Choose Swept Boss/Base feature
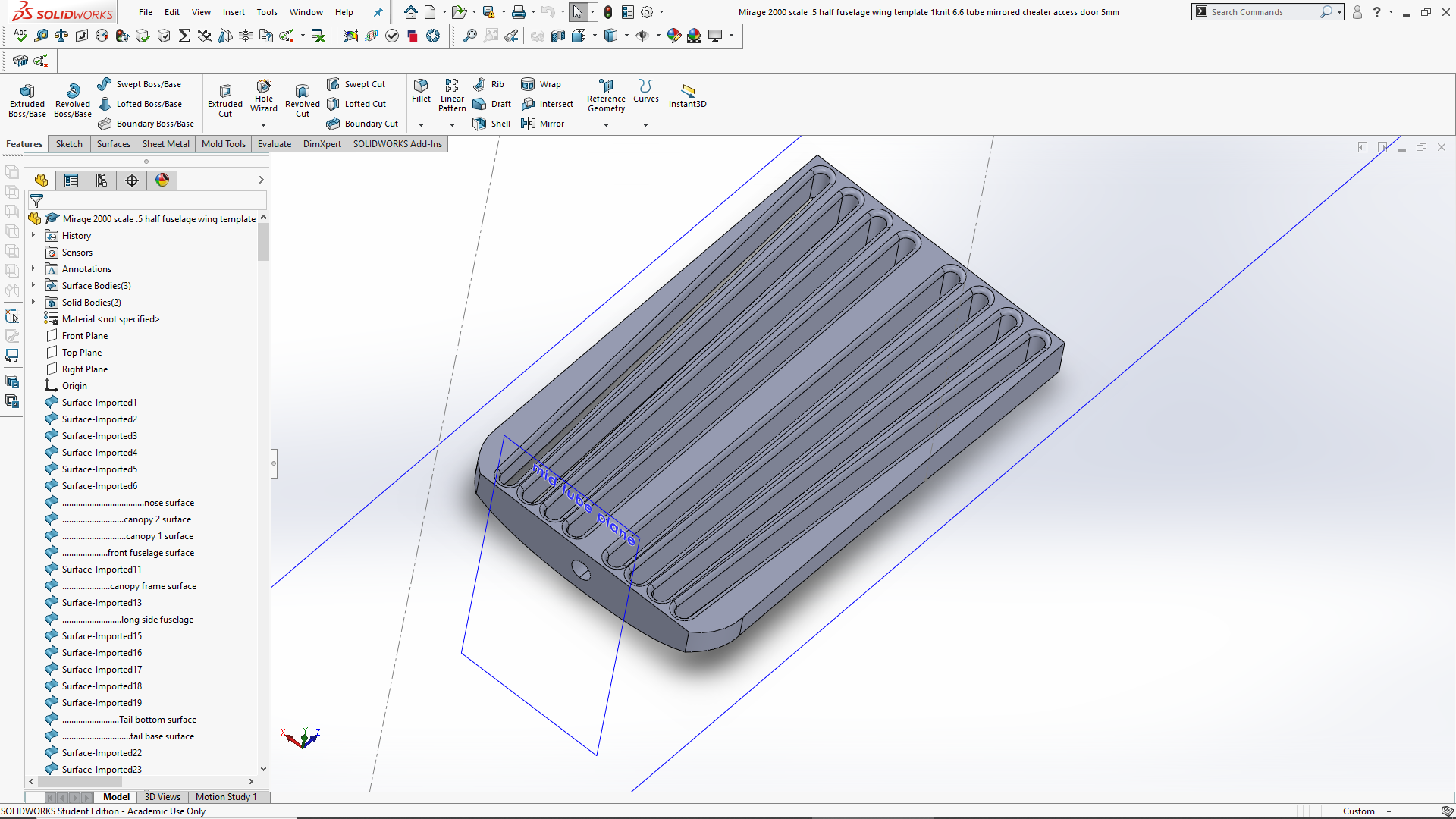This screenshot has height=819, width=1456. pos(140,84)
